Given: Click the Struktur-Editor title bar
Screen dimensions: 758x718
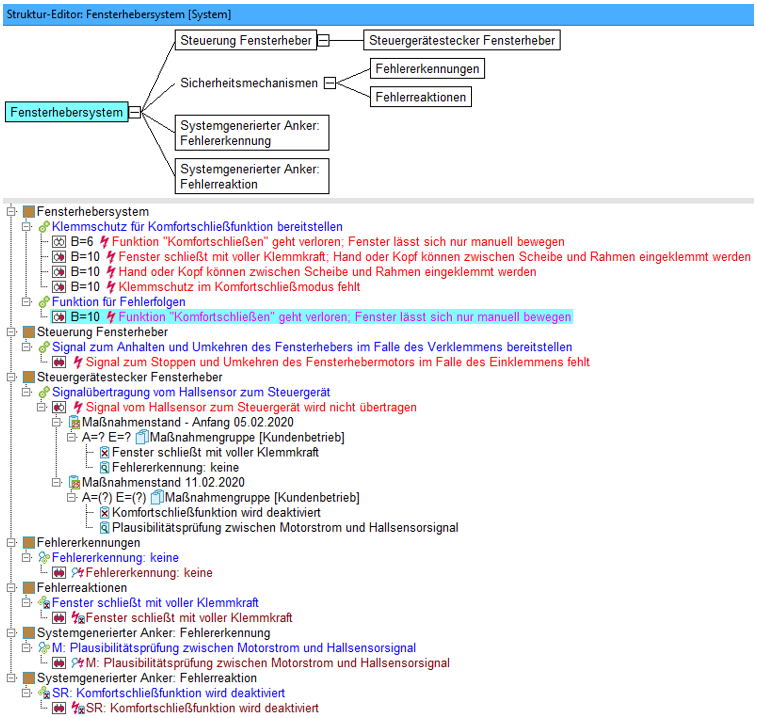Looking at the screenshot, I should click(x=378, y=15).
